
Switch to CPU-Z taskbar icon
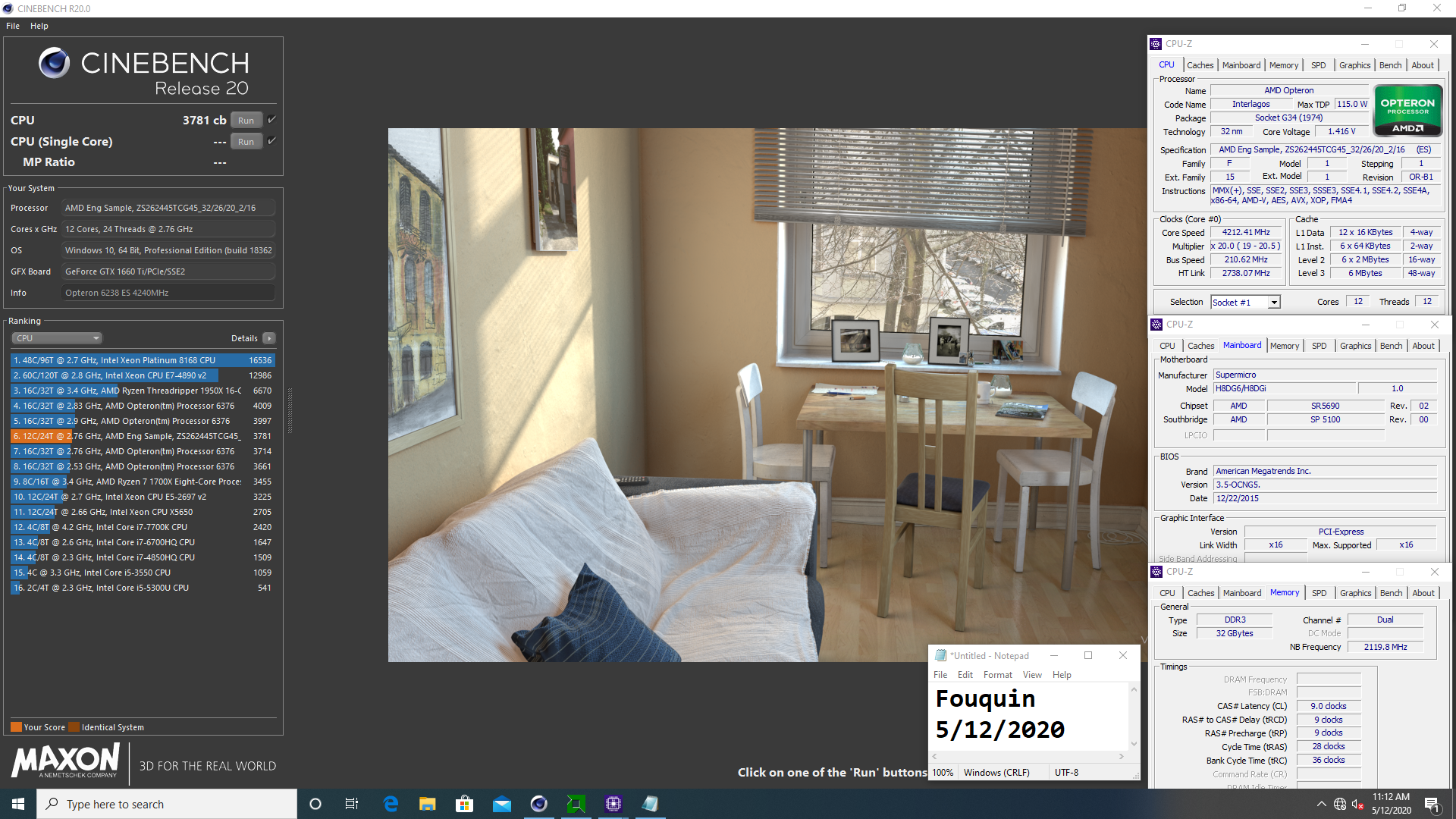[613, 804]
